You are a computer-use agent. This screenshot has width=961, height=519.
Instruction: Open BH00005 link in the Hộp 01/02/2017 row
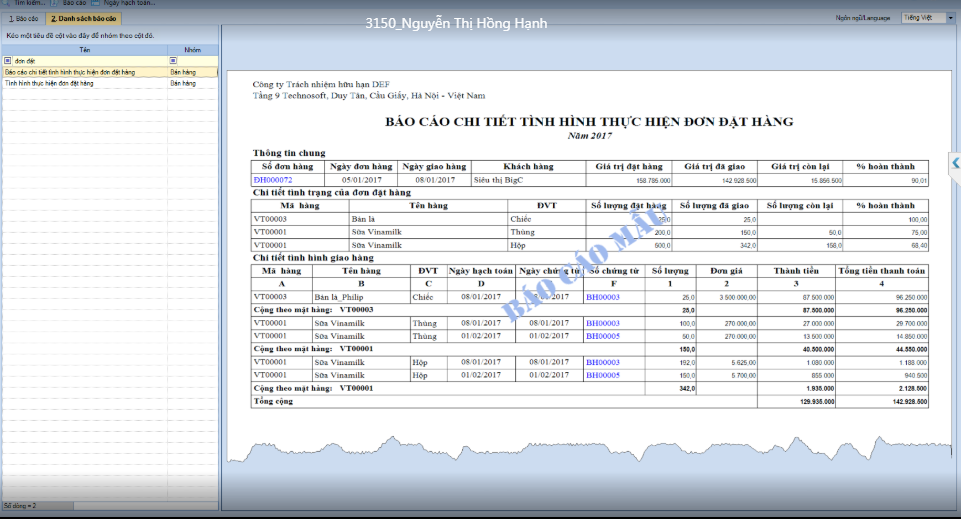(602, 376)
